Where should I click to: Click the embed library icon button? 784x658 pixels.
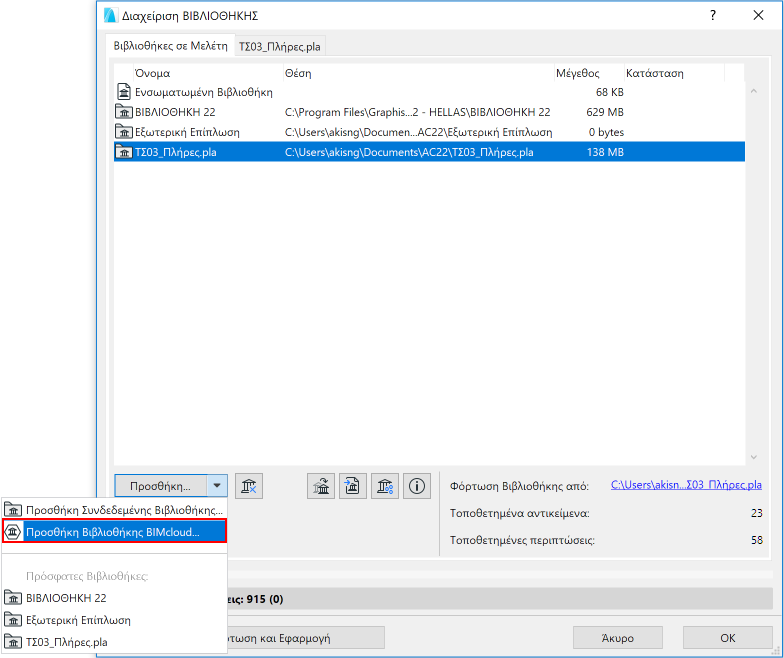coord(353,486)
